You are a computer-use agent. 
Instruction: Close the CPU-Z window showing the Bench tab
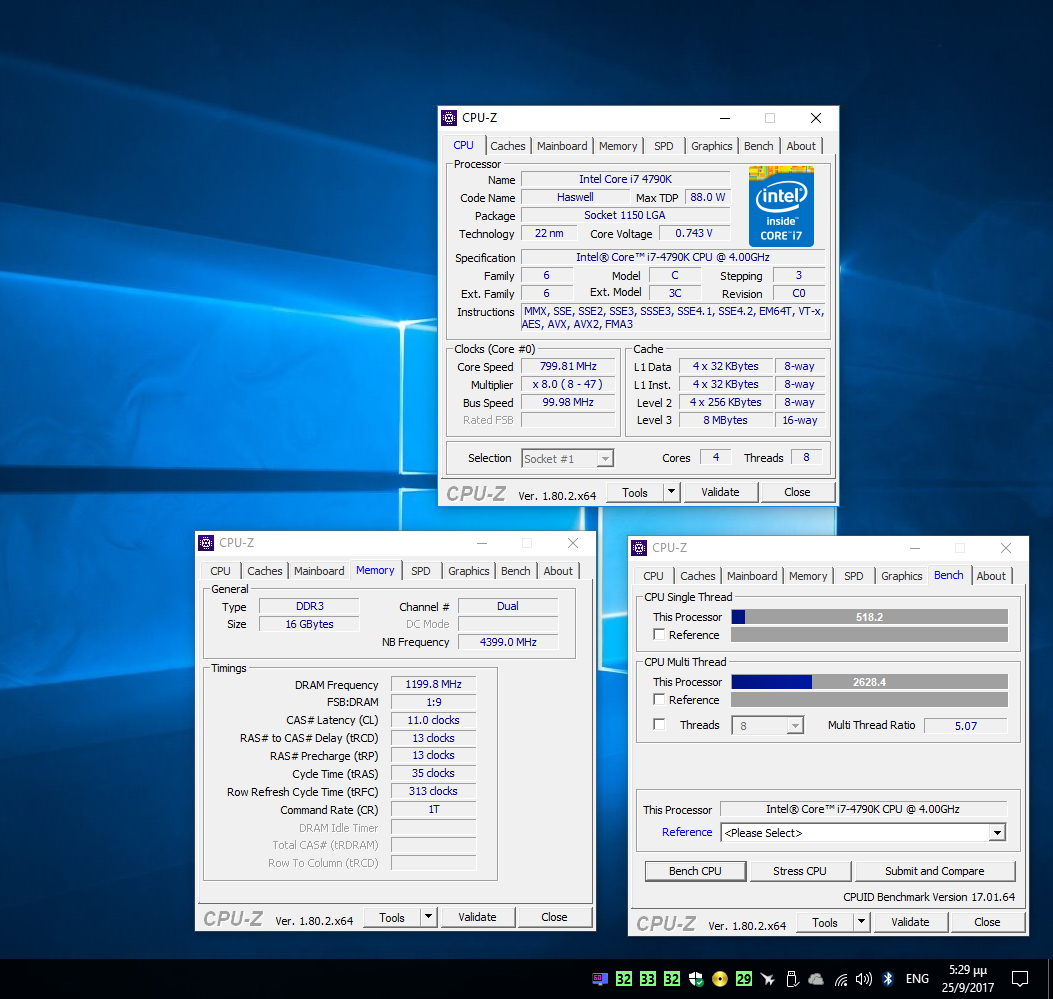tap(1006, 548)
